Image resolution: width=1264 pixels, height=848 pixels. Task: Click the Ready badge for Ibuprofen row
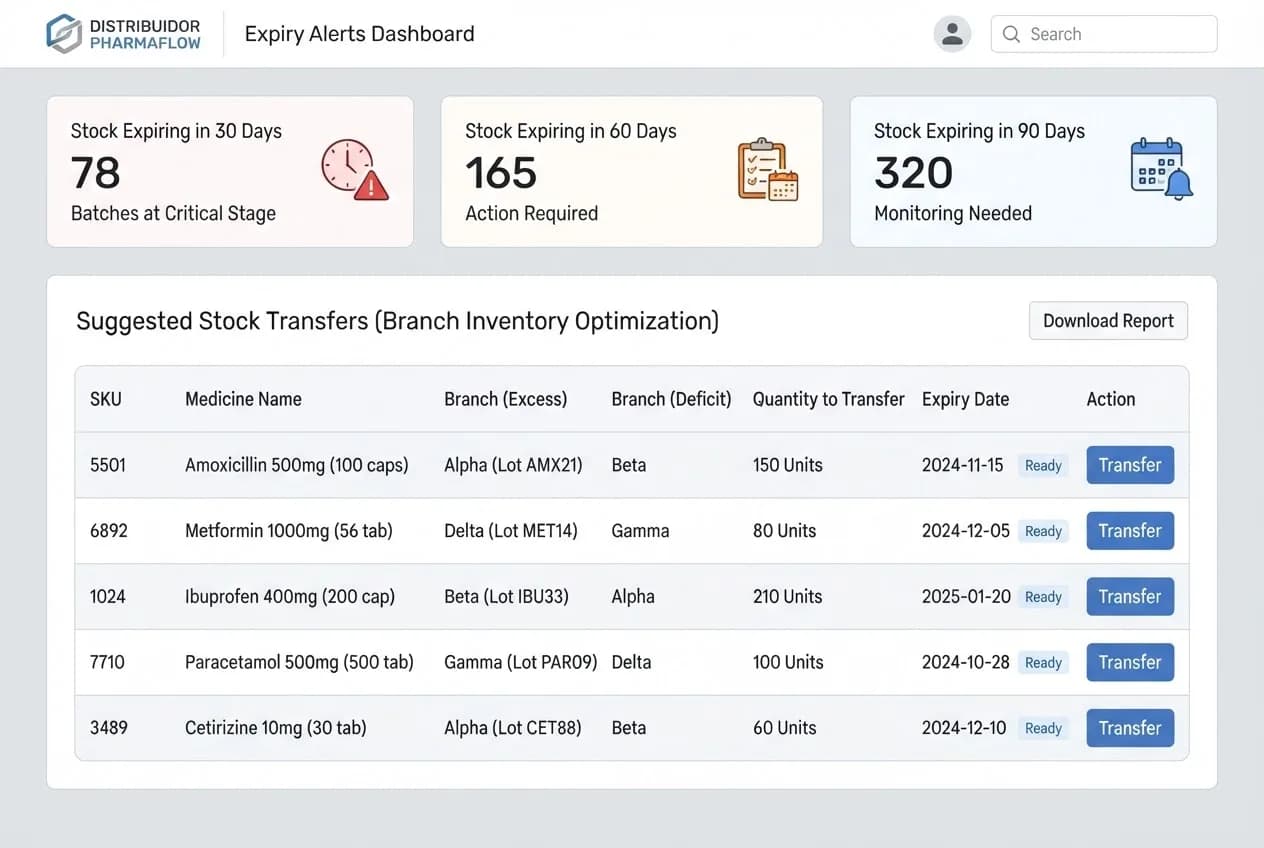click(x=1043, y=597)
